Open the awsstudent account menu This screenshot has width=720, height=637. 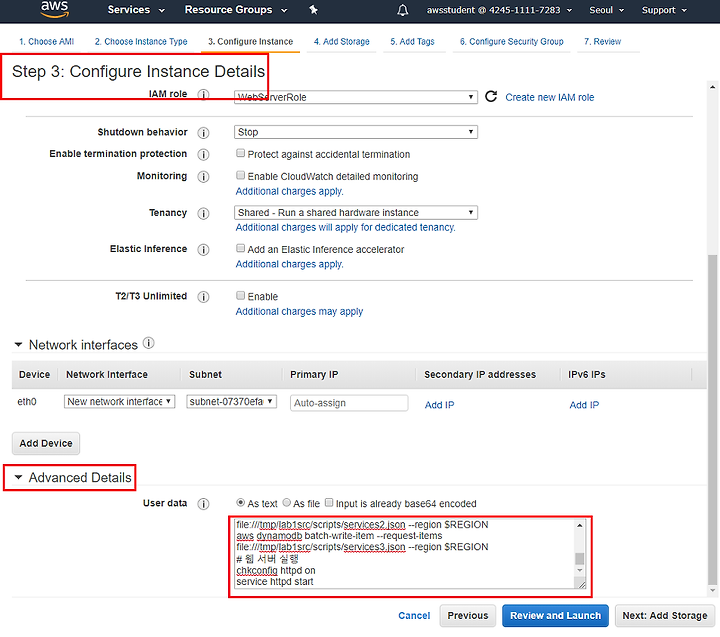499,10
